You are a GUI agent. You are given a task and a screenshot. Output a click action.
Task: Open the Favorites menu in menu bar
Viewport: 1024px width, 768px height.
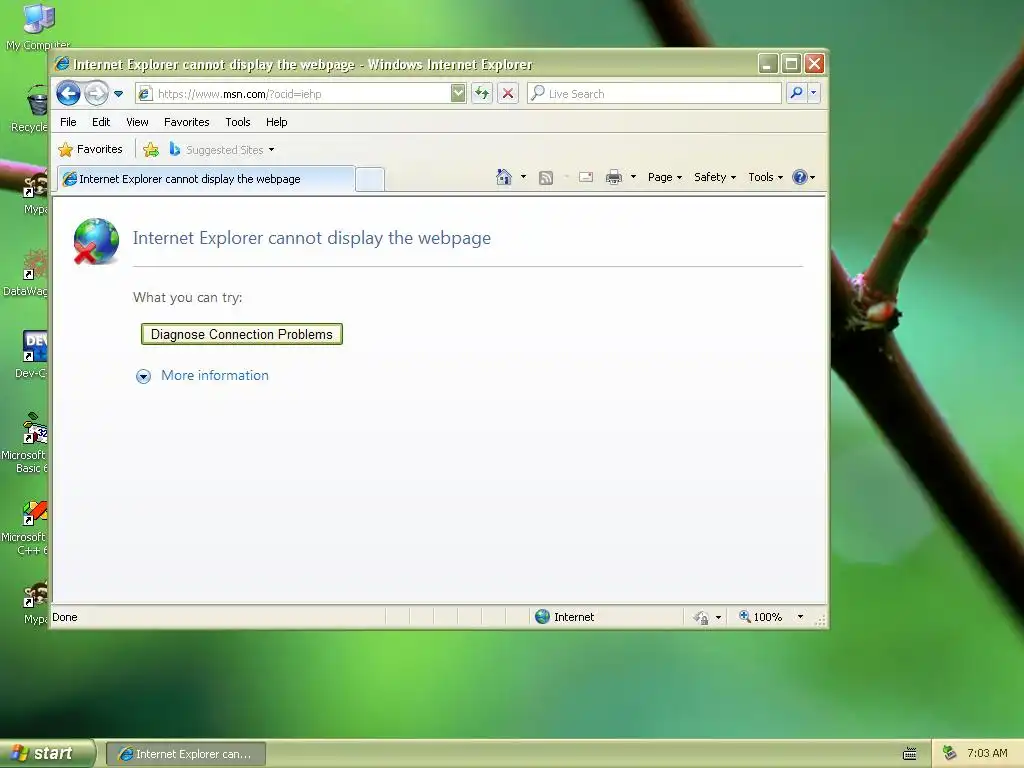(186, 122)
